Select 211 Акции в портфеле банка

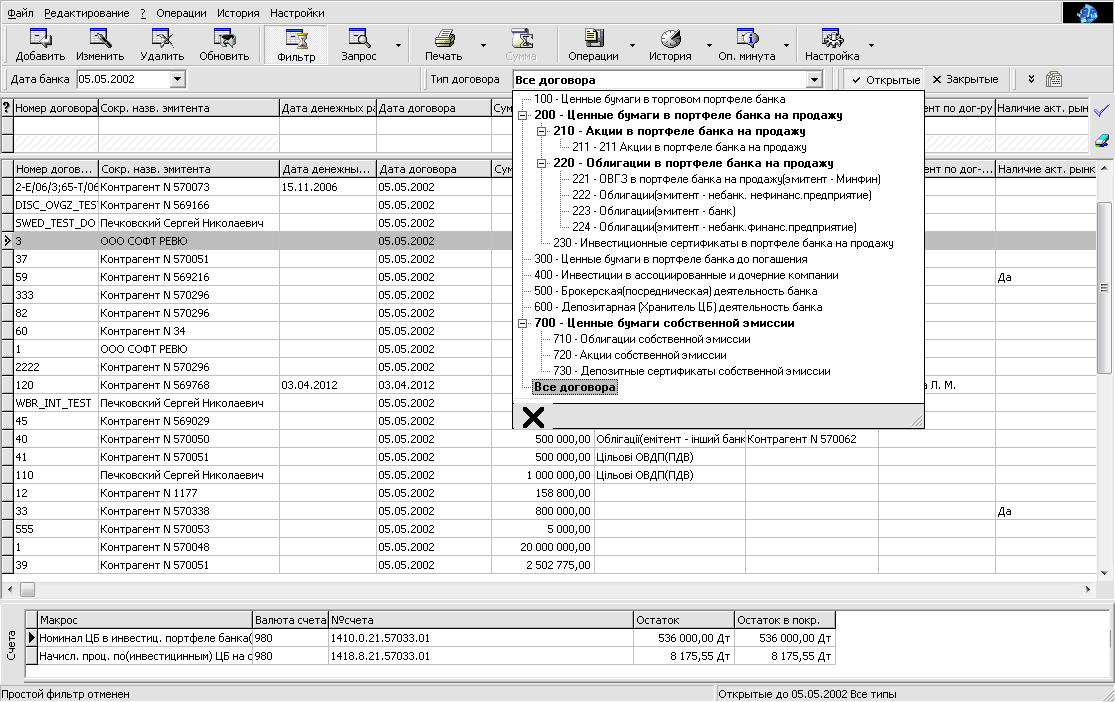point(689,147)
